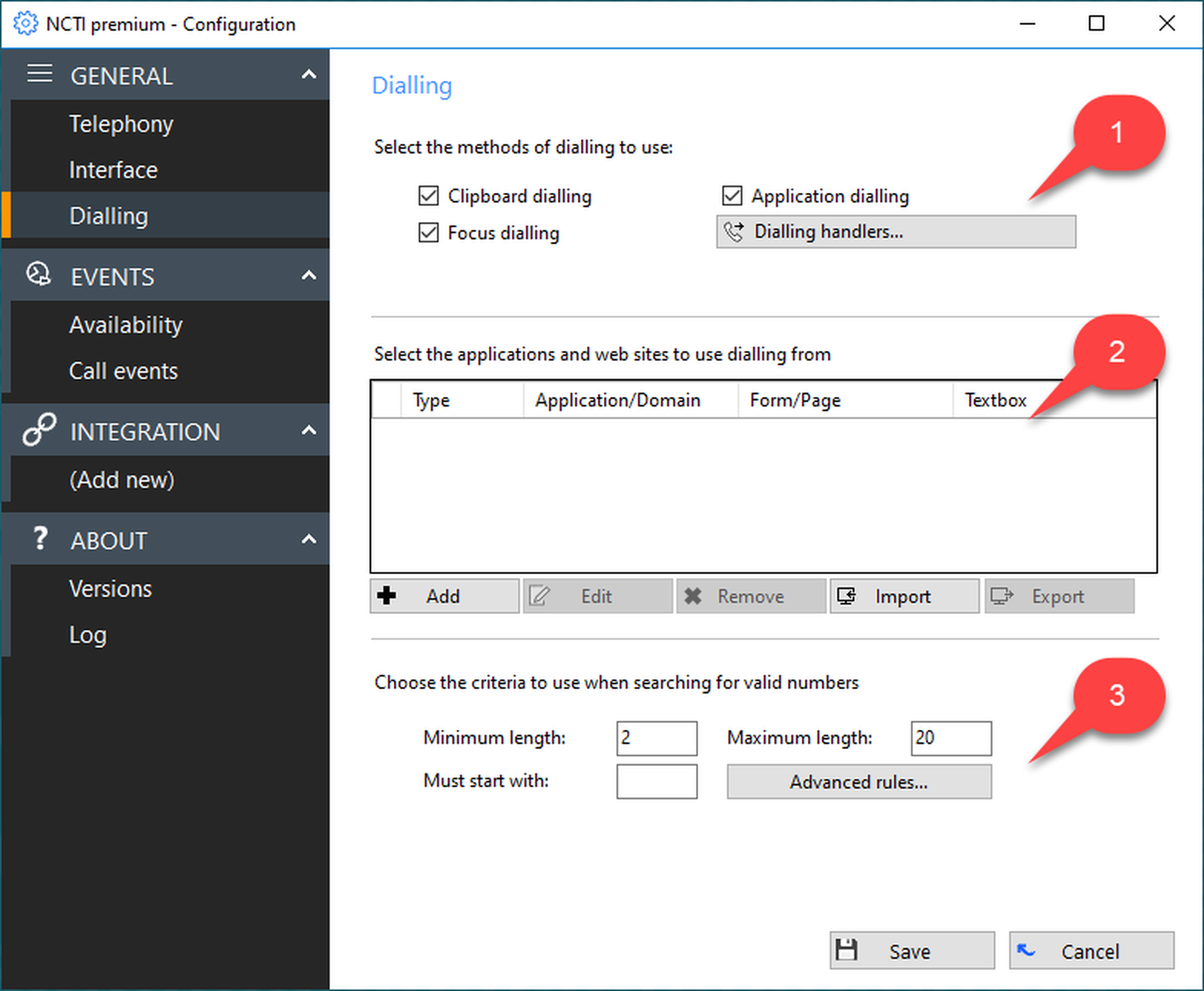The width and height of the screenshot is (1204, 991).
Task: Click the headset icon beside EVENTS
Action: click(39, 275)
